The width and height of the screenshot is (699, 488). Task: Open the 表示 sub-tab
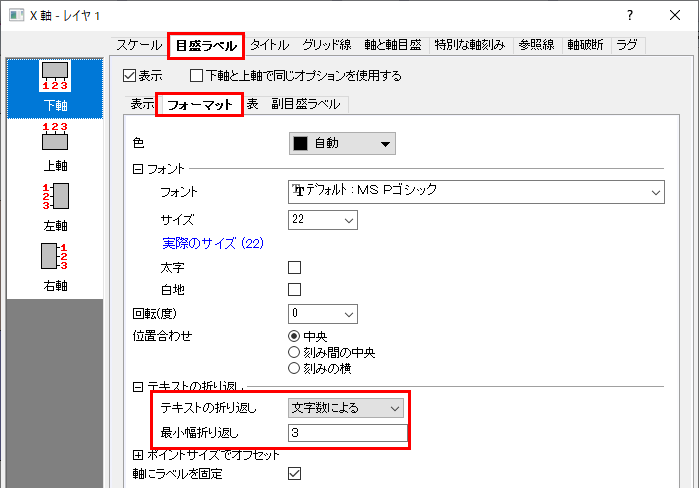click(142, 104)
